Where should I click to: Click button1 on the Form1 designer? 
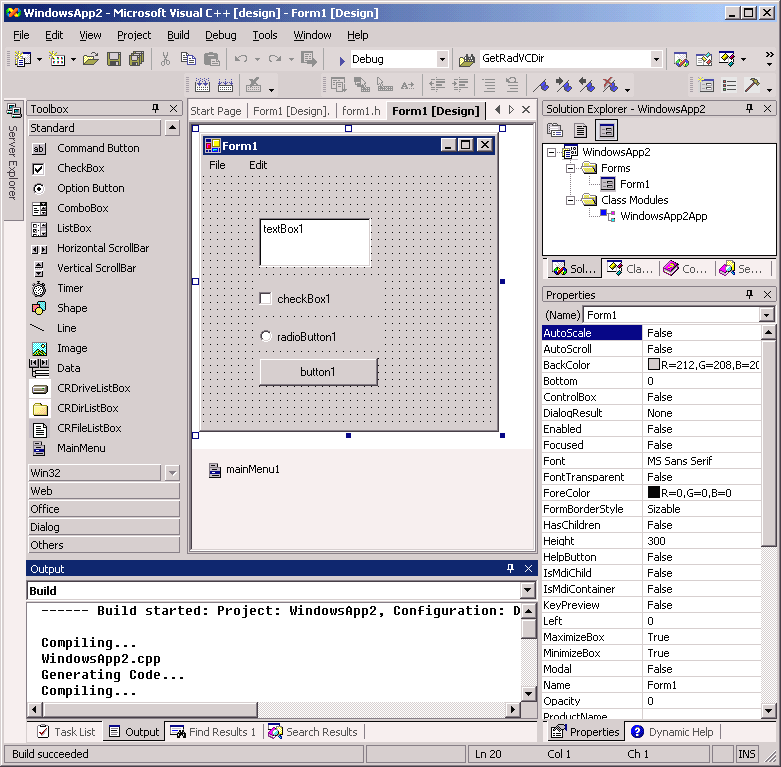point(318,372)
